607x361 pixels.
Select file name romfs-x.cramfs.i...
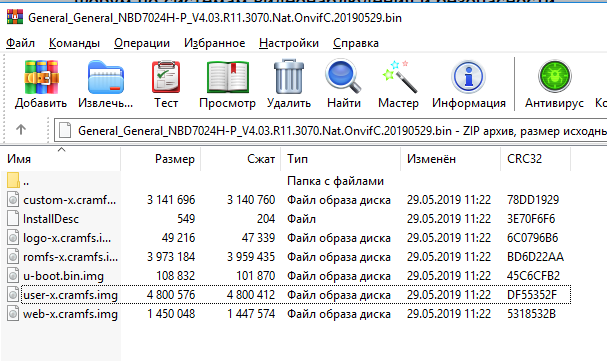(70, 257)
